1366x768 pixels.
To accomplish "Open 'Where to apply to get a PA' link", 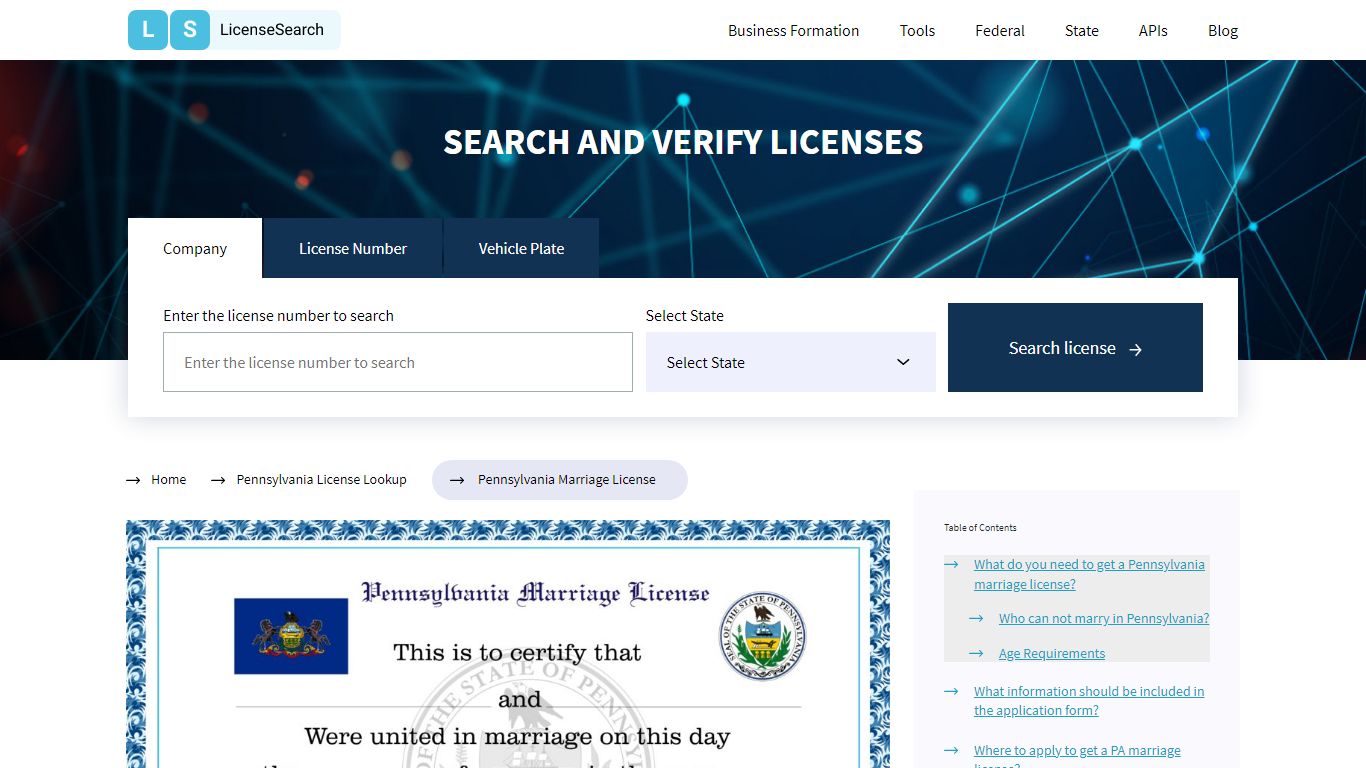I will pos(1077,758).
